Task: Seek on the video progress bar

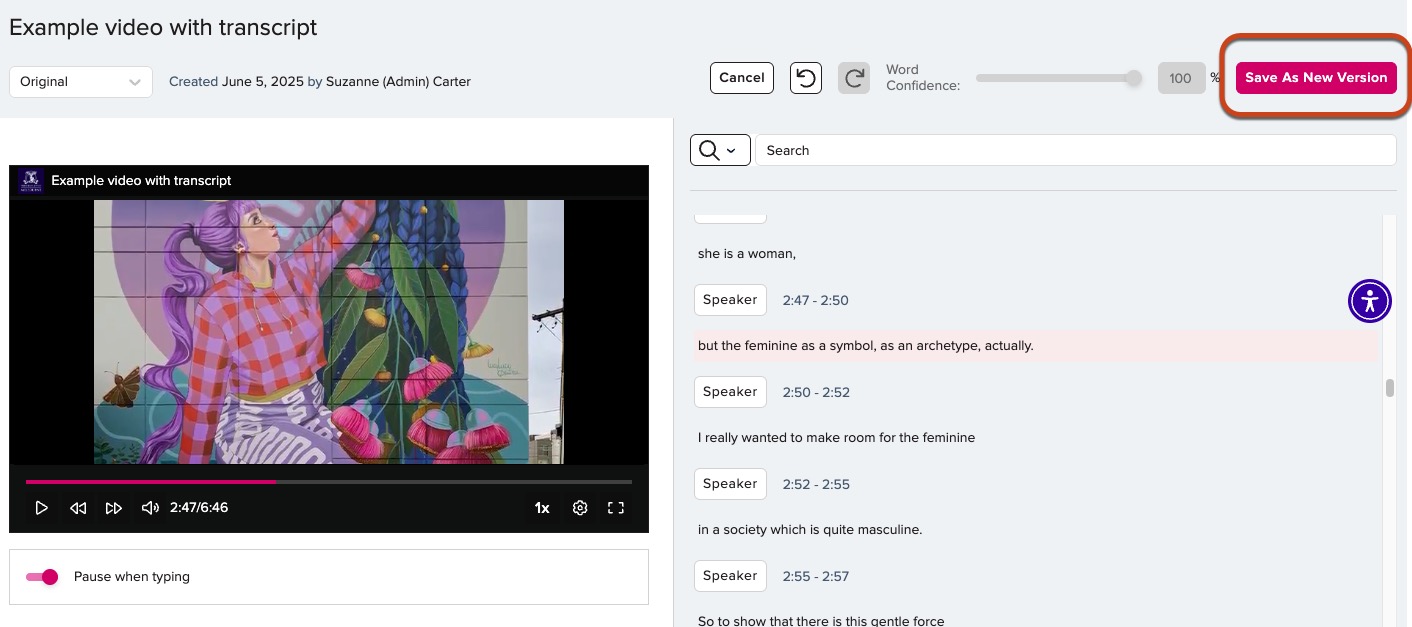Action: pyautogui.click(x=329, y=482)
